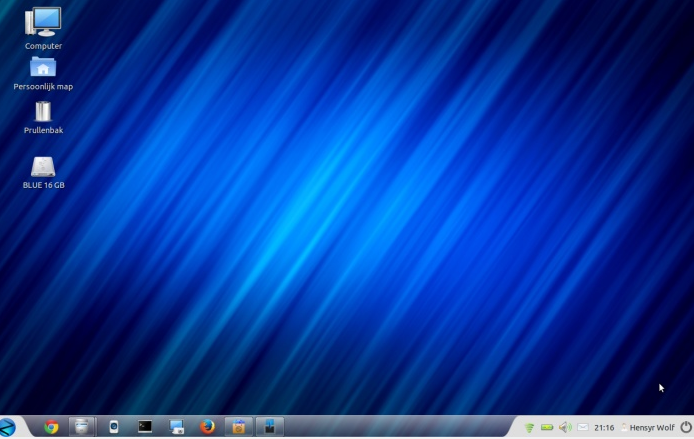694x439 pixels.
Task: Click the 21:16 clock
Action: point(604,427)
